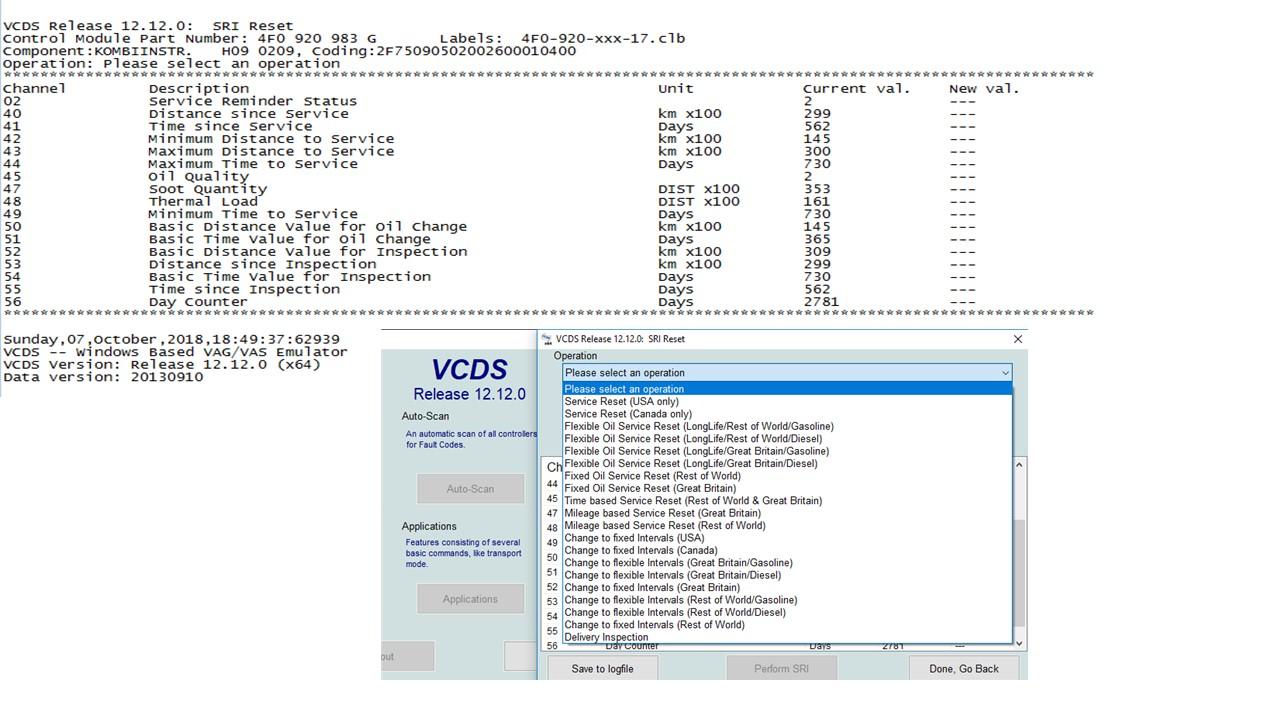1280x720 pixels.
Task: Click the Auto-Scan button in VCDS
Action: click(470, 489)
